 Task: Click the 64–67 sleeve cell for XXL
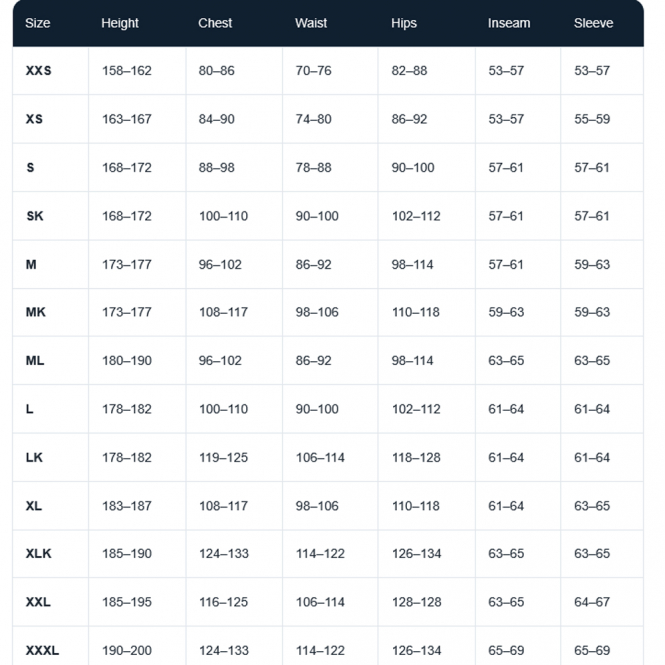point(592,602)
